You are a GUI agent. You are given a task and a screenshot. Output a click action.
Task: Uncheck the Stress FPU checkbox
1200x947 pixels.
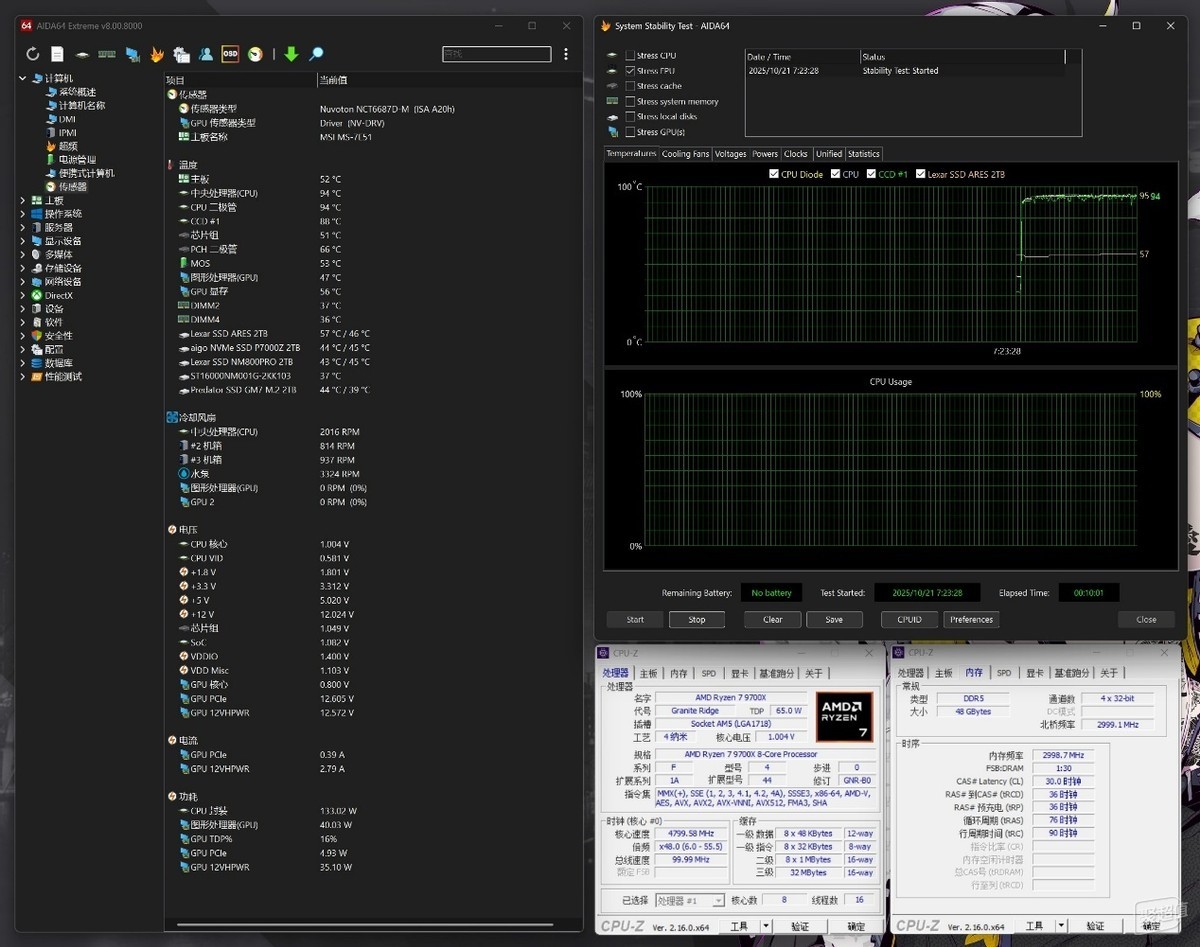coord(630,71)
